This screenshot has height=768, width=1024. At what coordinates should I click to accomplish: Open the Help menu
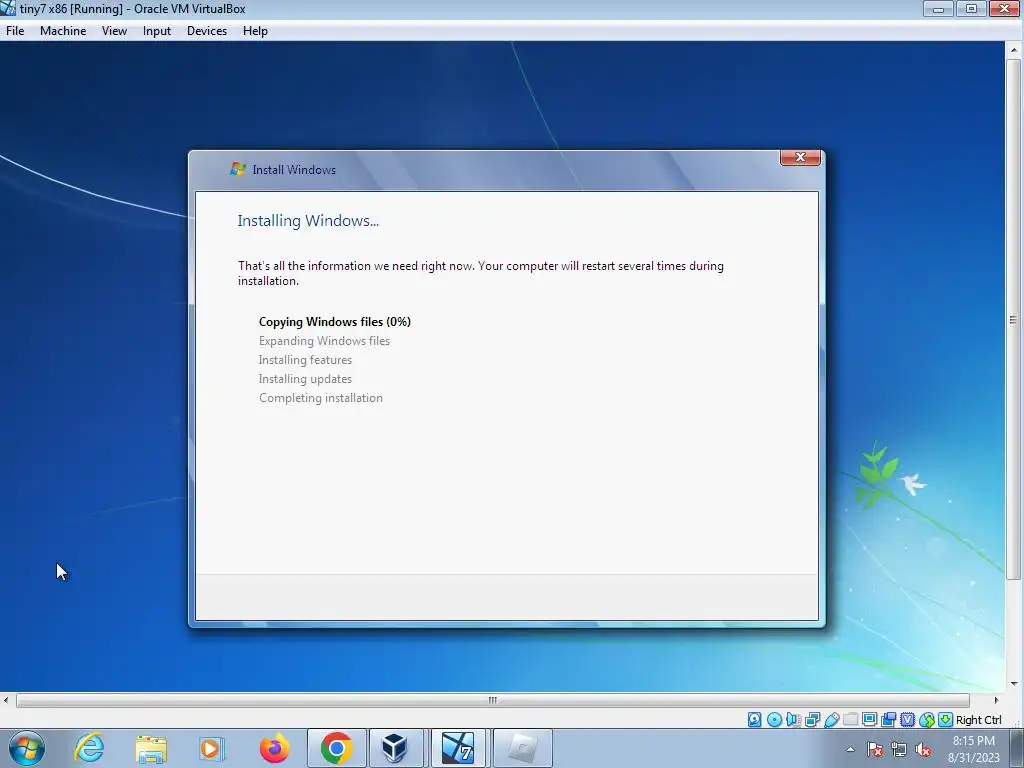[255, 31]
